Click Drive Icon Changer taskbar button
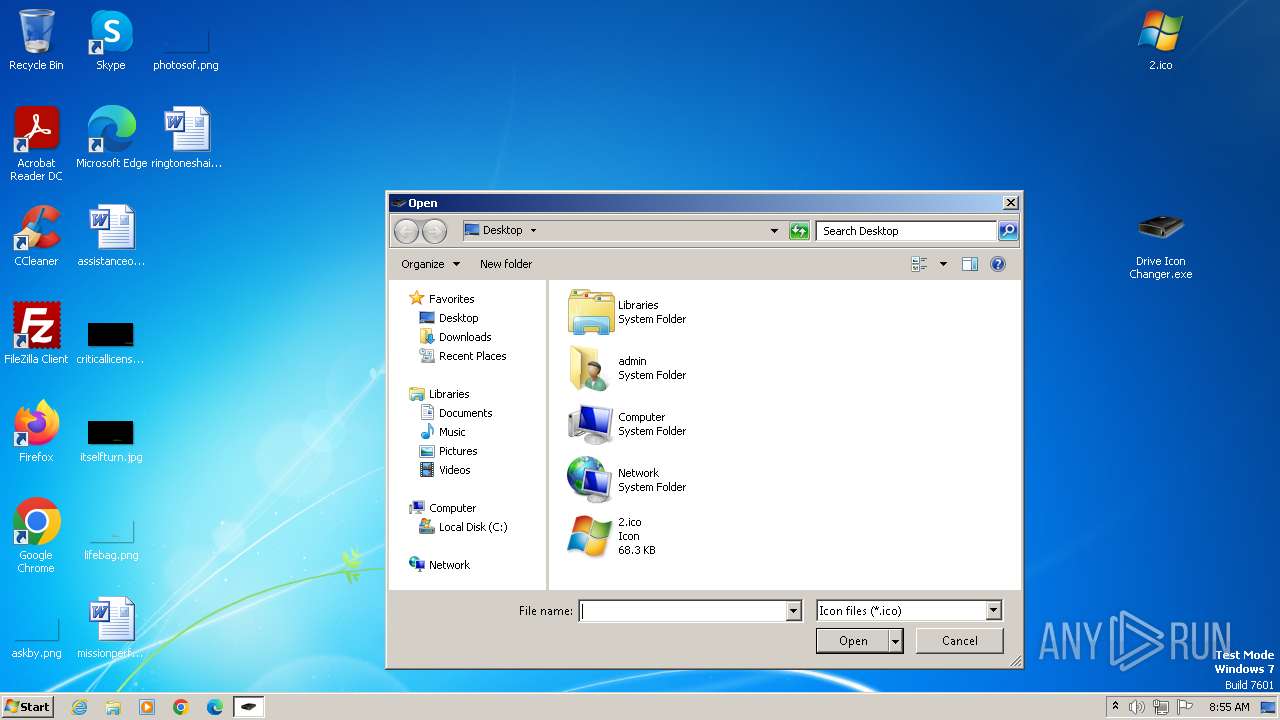The height and width of the screenshot is (720, 1280). (x=249, y=707)
